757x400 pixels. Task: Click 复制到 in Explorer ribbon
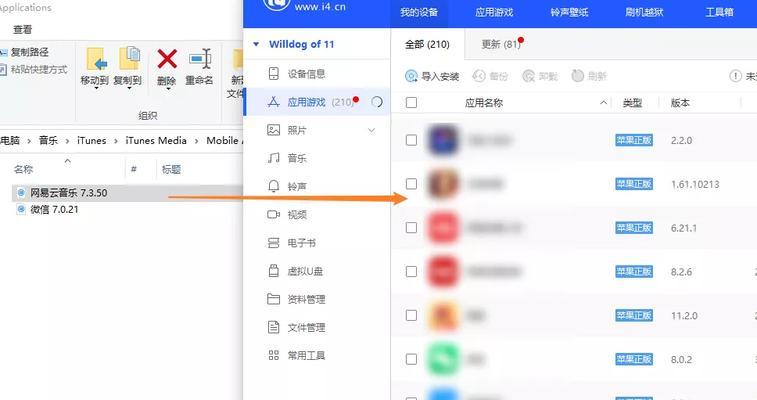(x=127, y=67)
